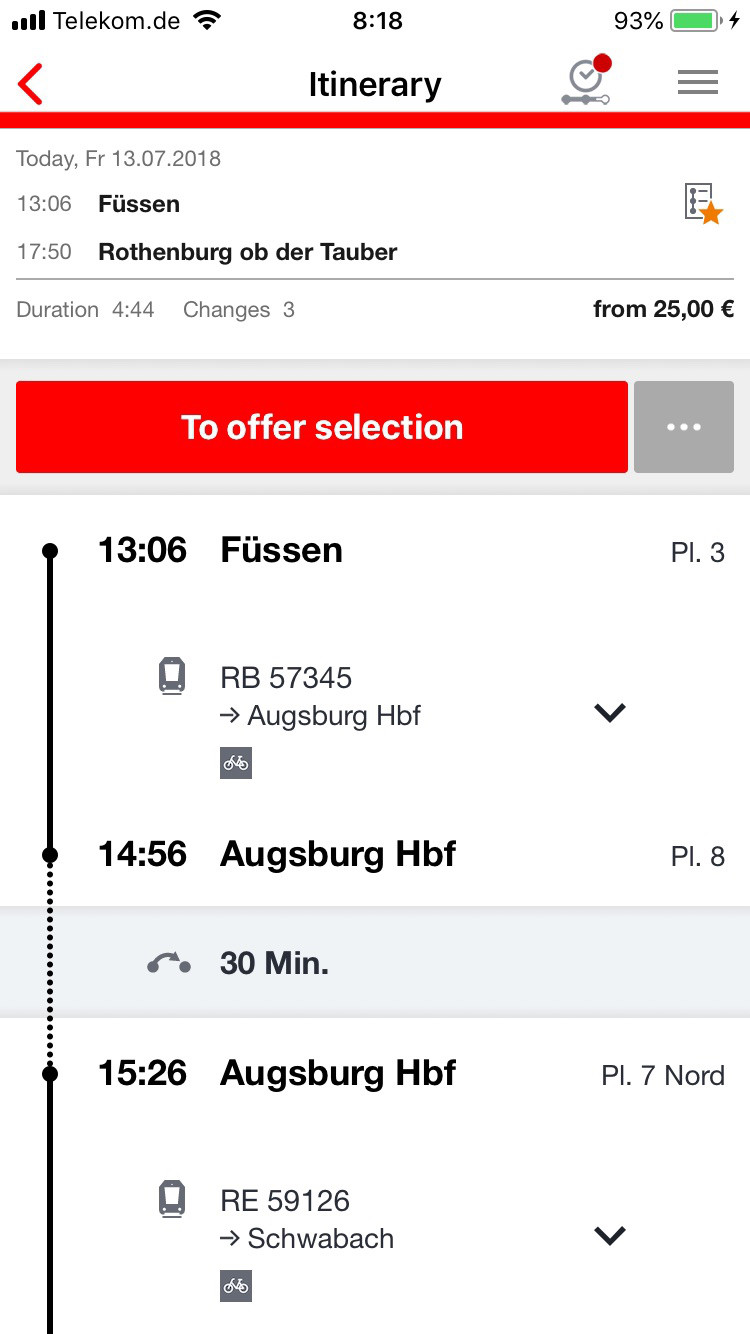
Task: Select the 15:26 Augsburg Hbf departure stop
Action: (x=375, y=1074)
